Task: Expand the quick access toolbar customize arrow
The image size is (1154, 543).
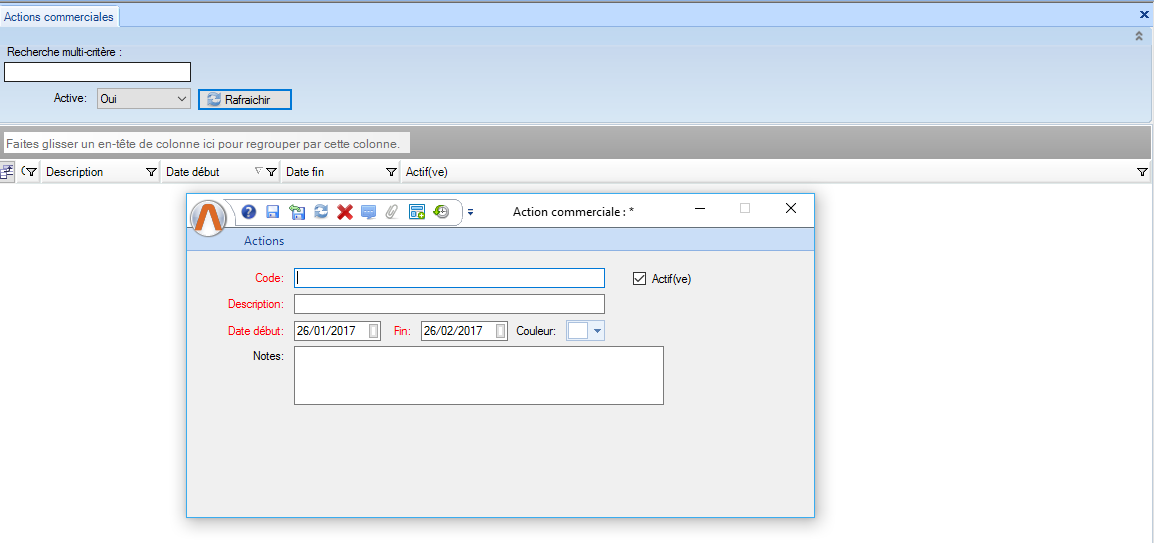Action: pos(470,212)
